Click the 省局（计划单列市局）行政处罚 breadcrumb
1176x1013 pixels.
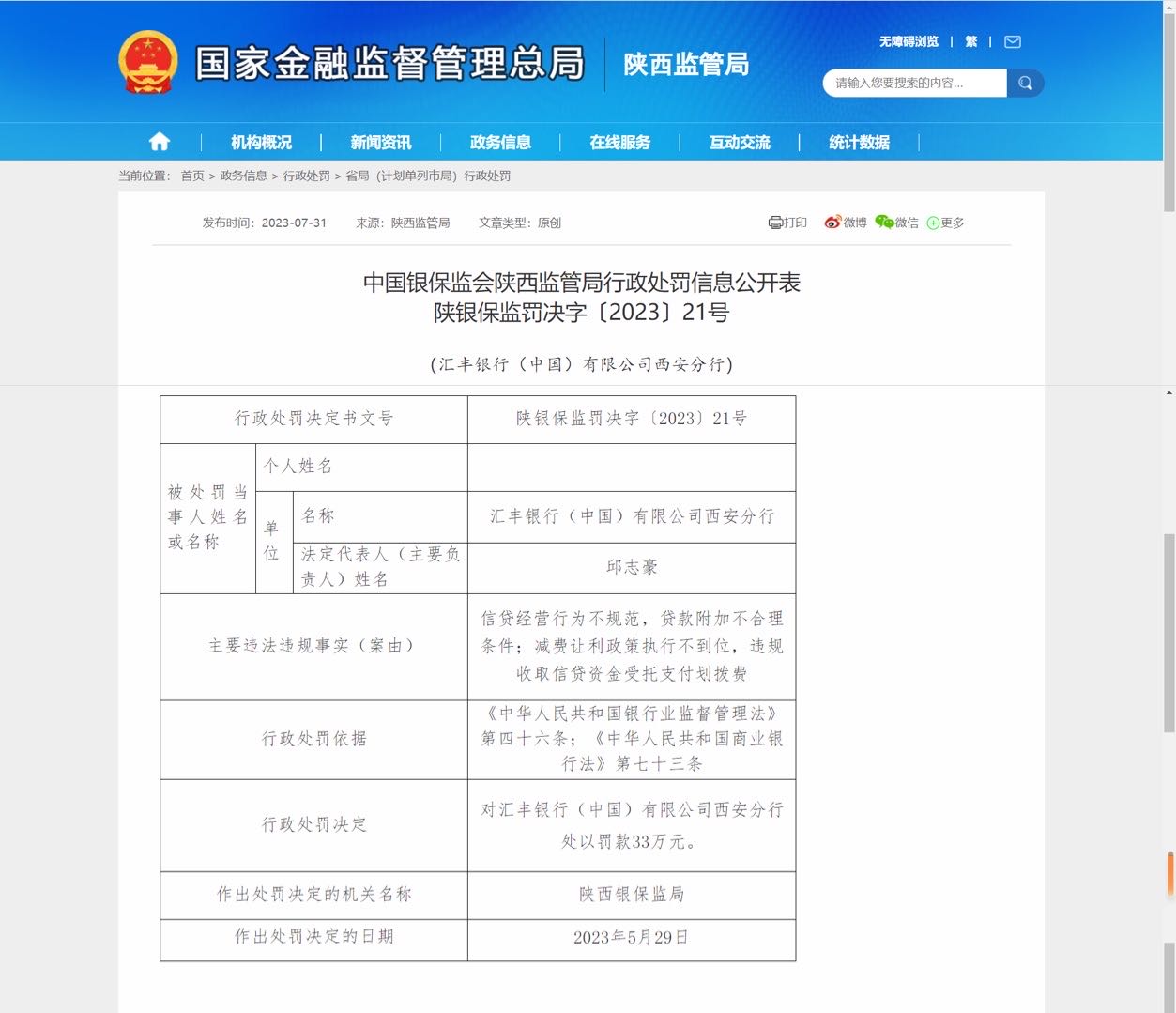[428, 176]
